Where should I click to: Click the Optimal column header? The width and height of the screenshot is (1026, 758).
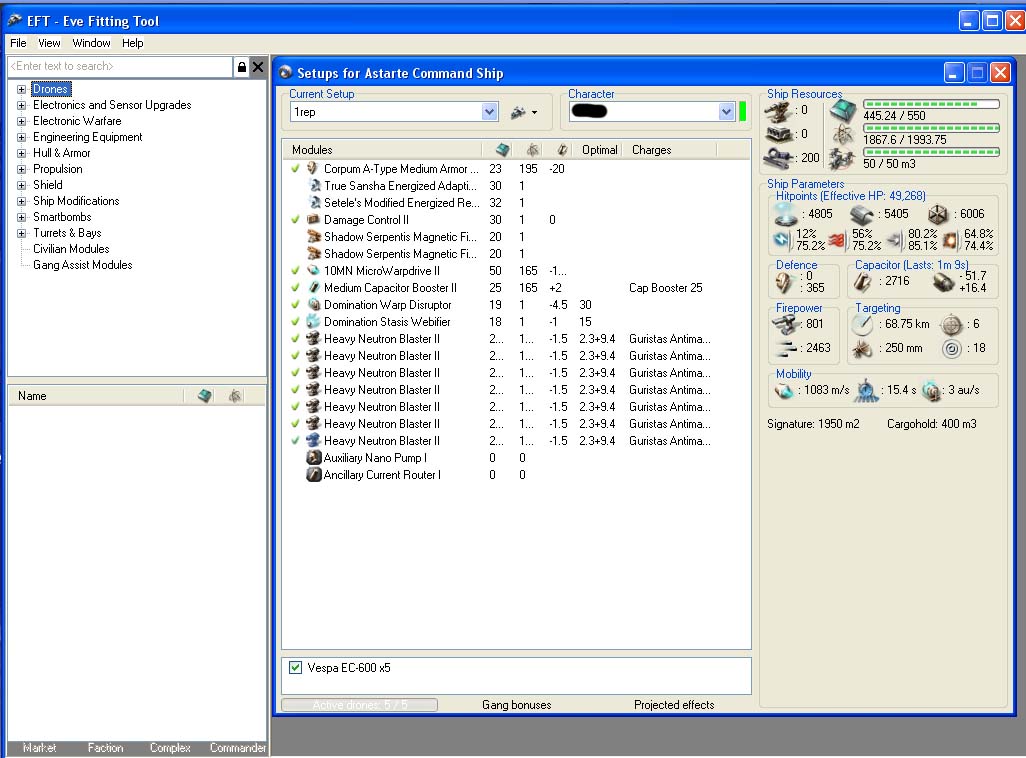(599, 150)
